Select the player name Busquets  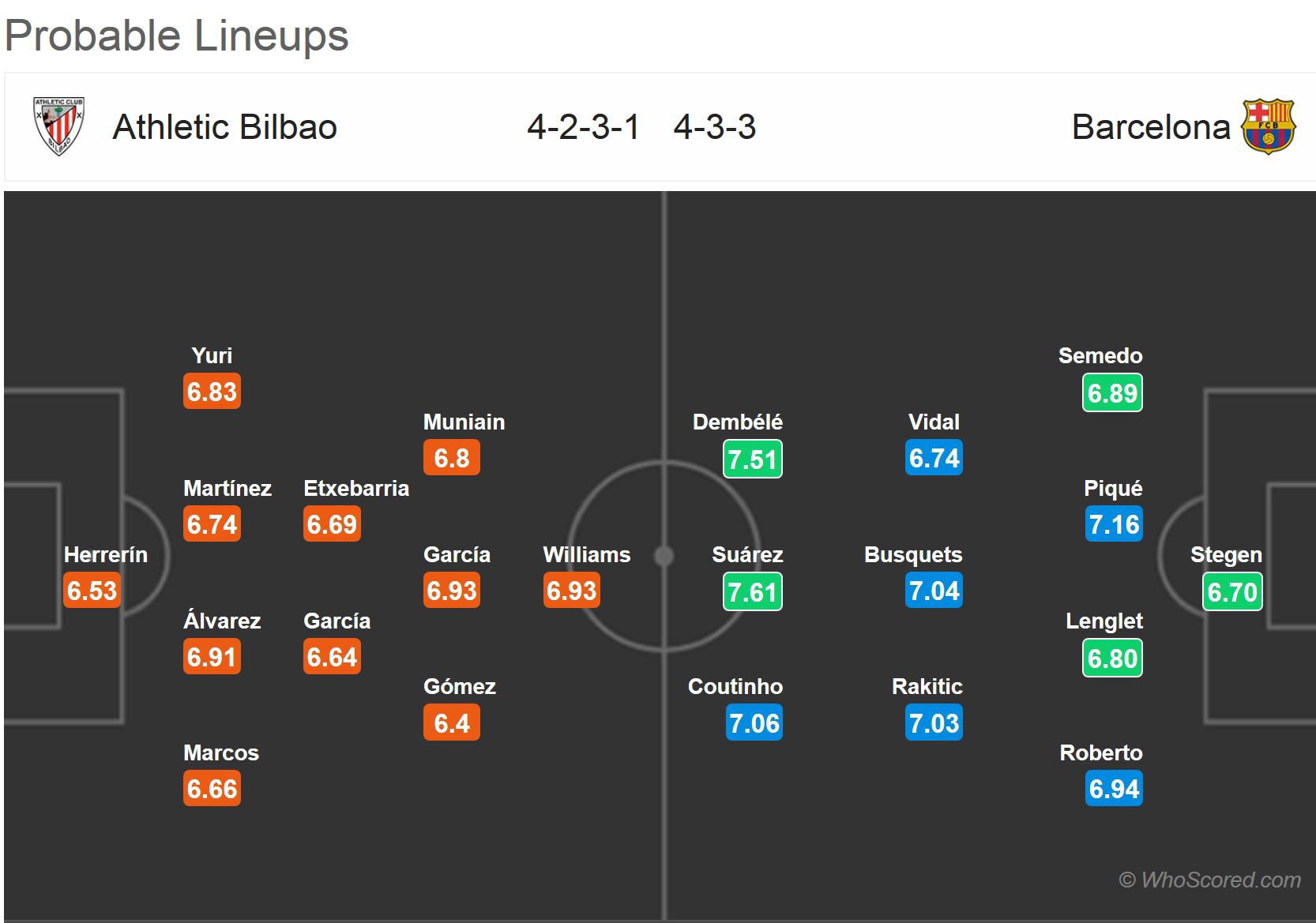point(913,554)
